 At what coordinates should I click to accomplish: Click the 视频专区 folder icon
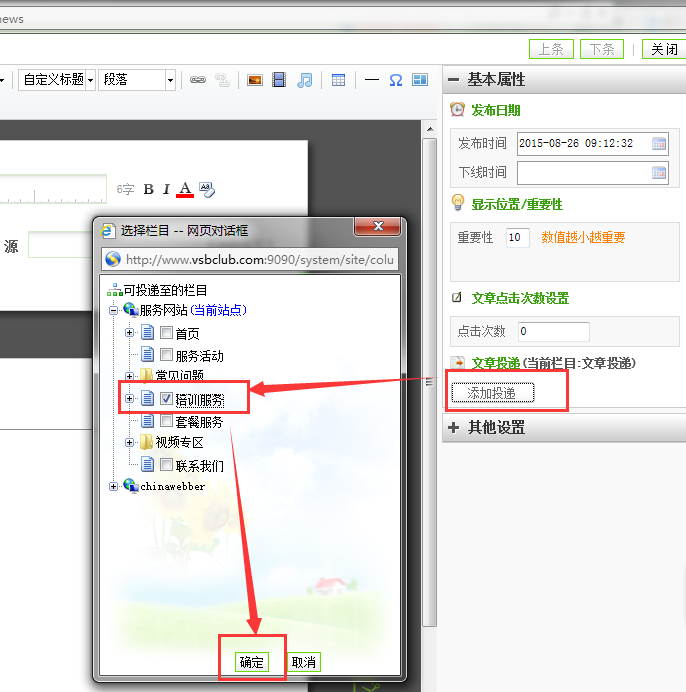click(x=147, y=442)
